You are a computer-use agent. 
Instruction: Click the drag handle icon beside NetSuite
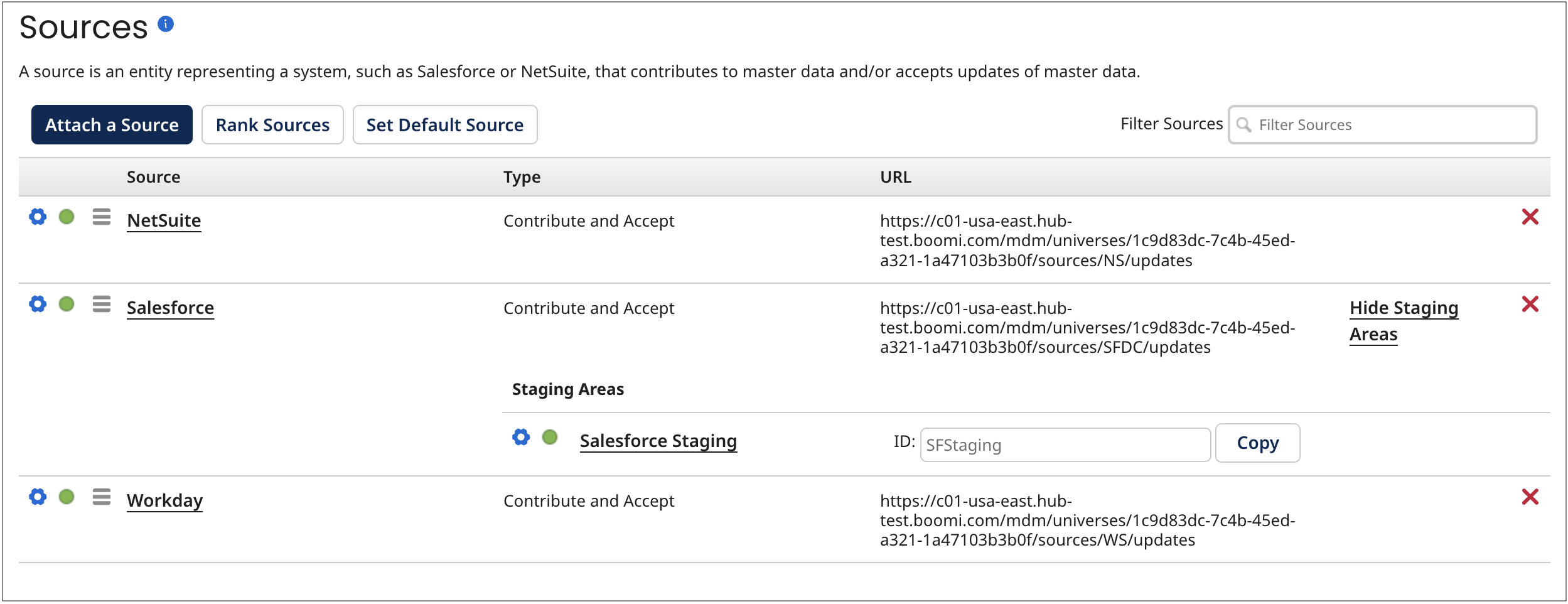click(x=100, y=217)
